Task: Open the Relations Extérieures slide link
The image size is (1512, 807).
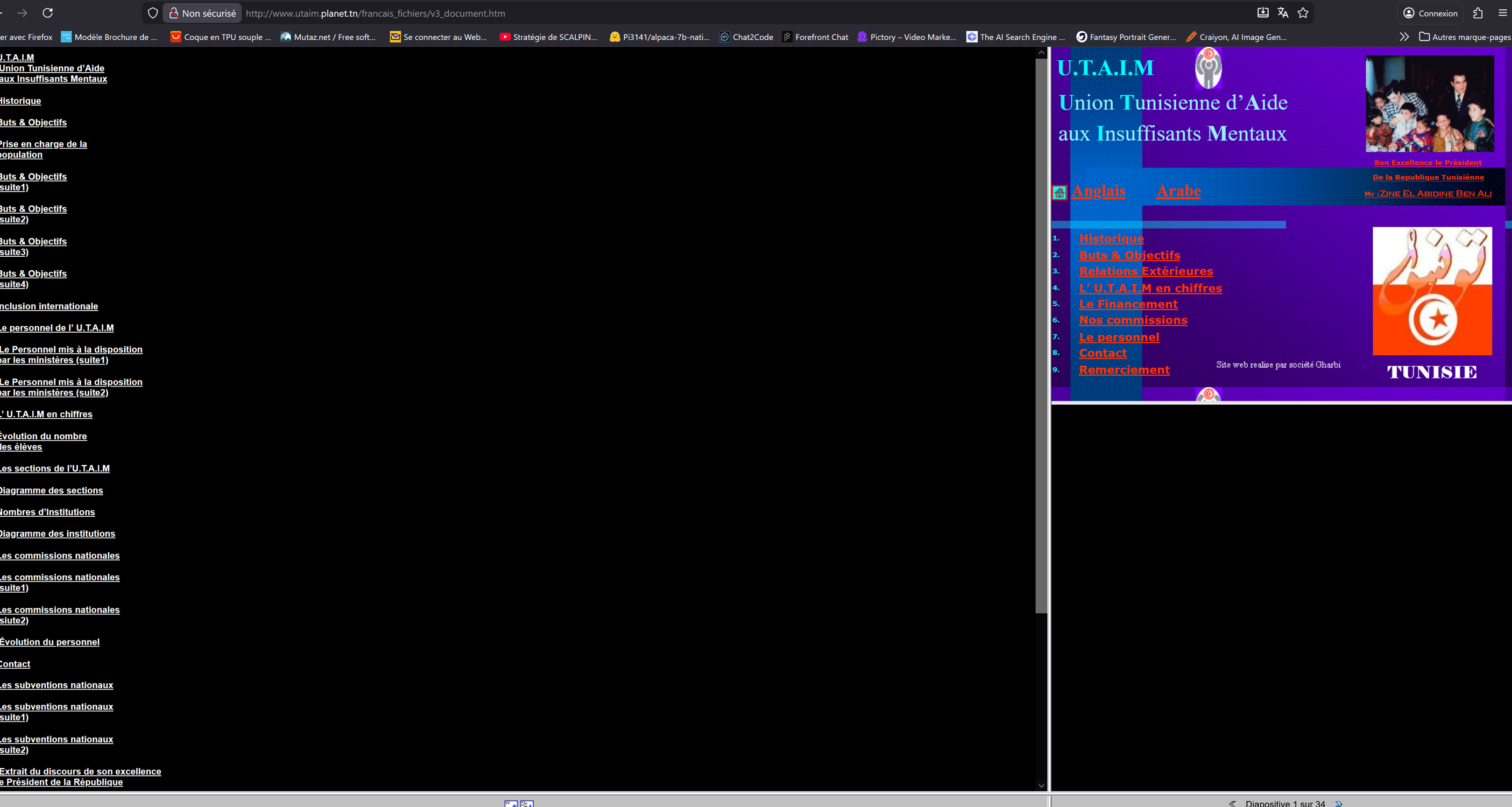Action: [1146, 271]
